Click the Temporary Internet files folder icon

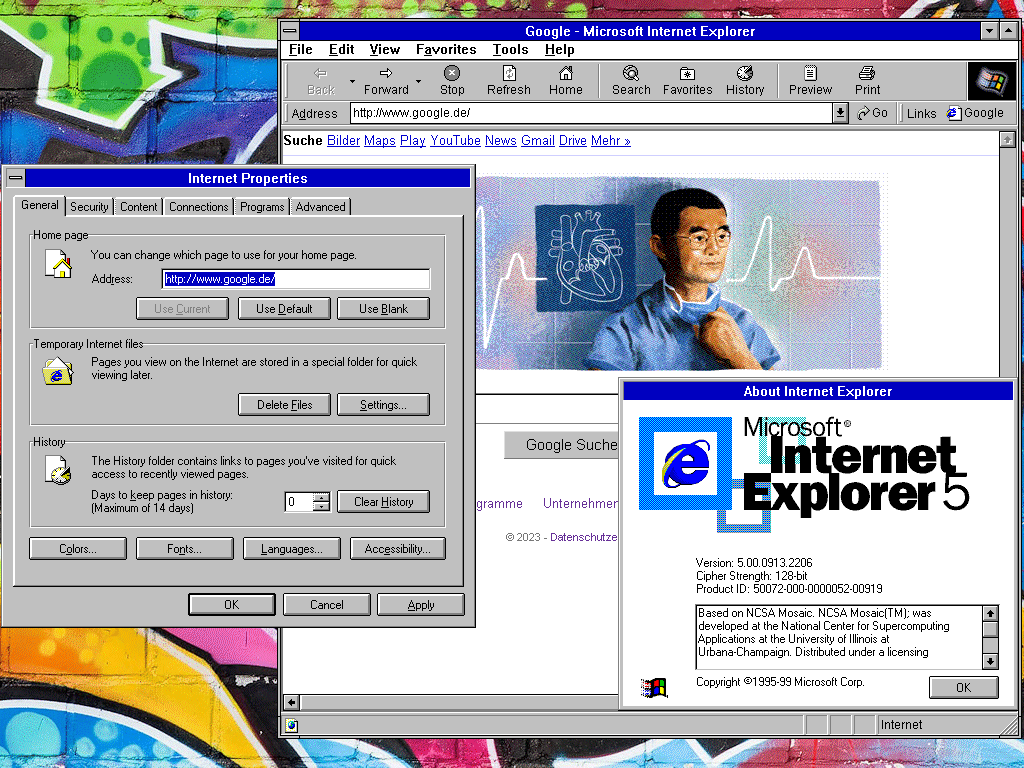click(57, 371)
